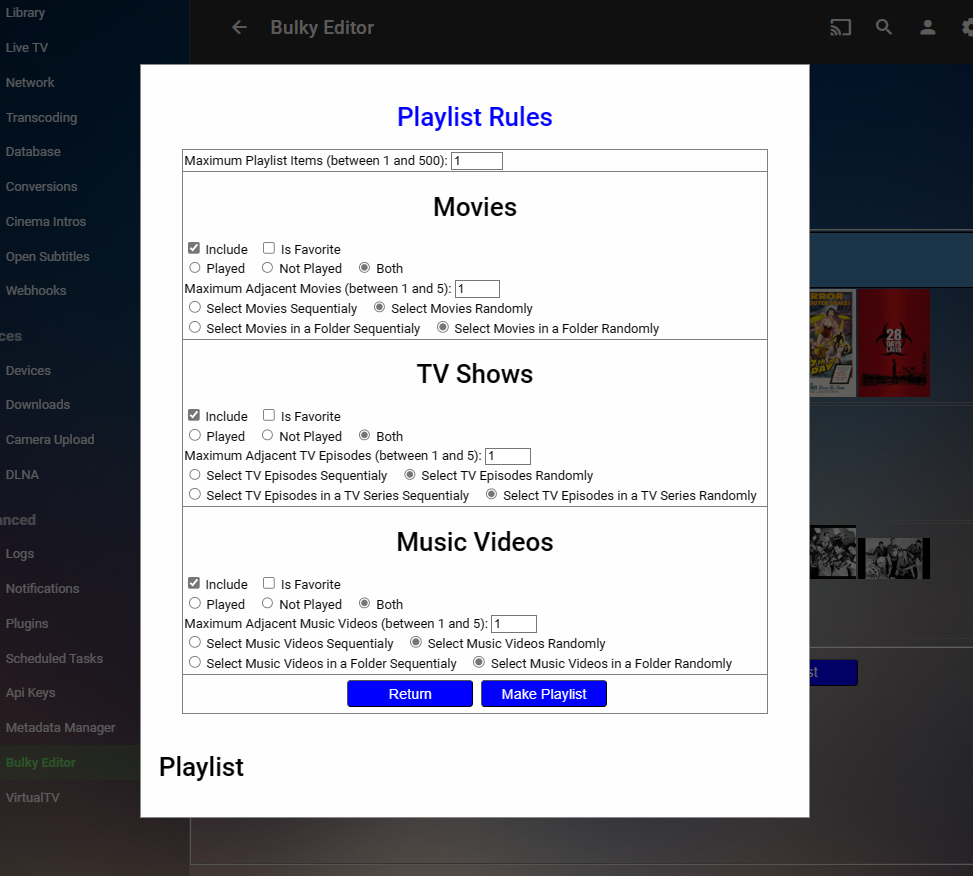Choose Select Movies Sequentially option
Screen dimensions: 973x876
tap(194, 307)
